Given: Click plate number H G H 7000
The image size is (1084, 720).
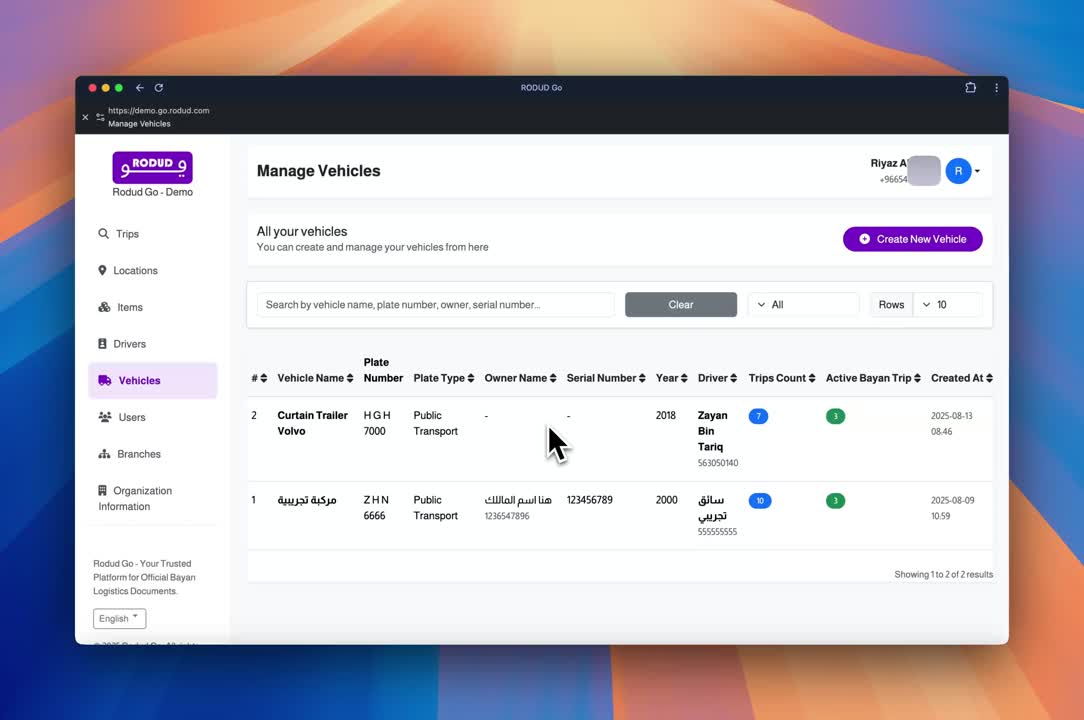Looking at the screenshot, I should [377, 423].
